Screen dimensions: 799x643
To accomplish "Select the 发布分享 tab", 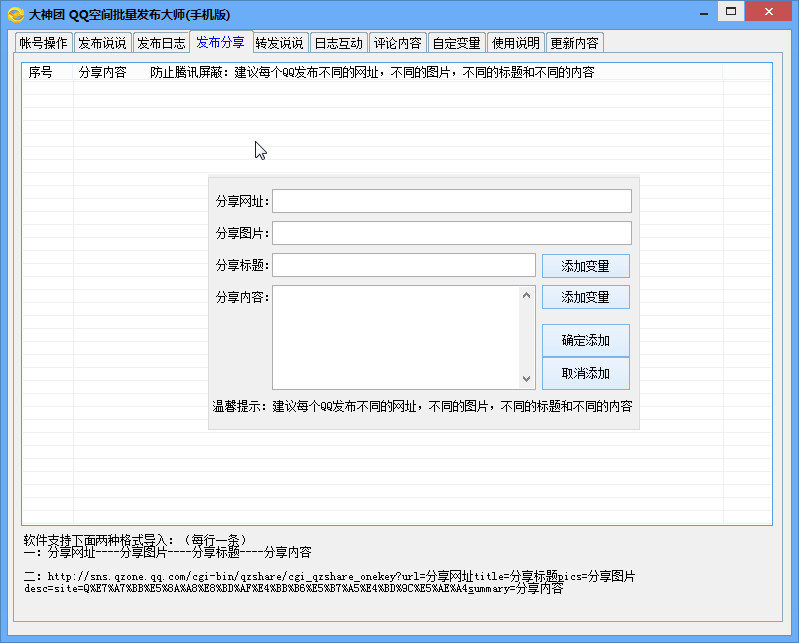I will [x=221, y=42].
